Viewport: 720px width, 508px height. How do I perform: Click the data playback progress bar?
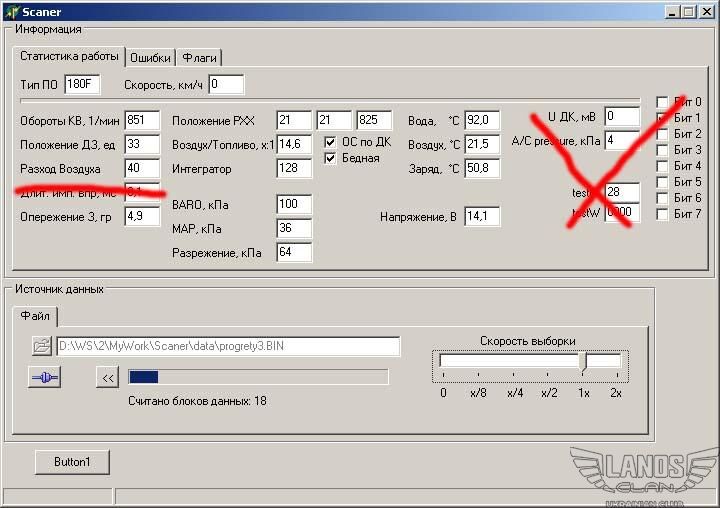tap(257, 377)
